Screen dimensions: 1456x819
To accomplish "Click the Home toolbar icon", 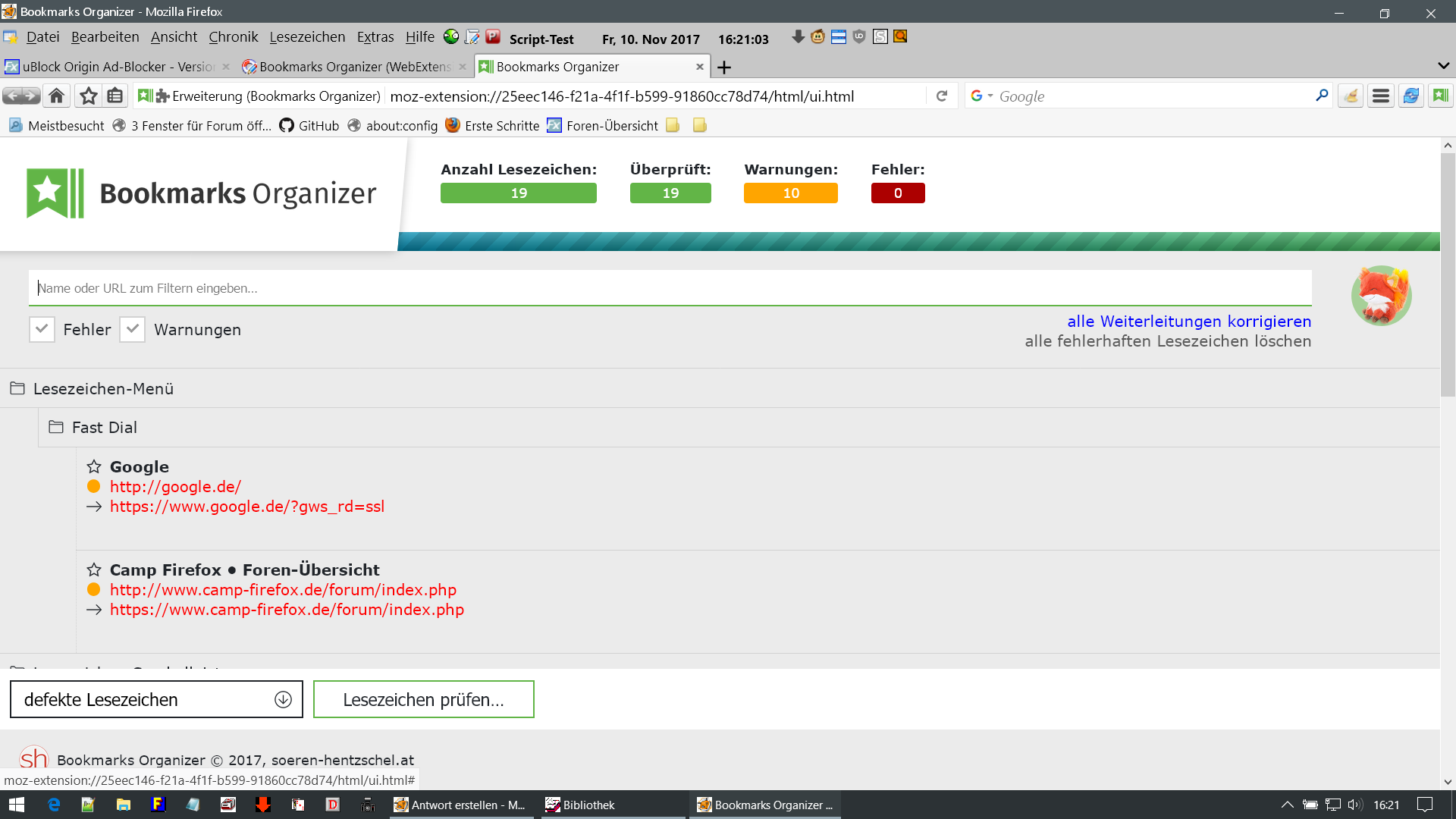I will point(56,96).
